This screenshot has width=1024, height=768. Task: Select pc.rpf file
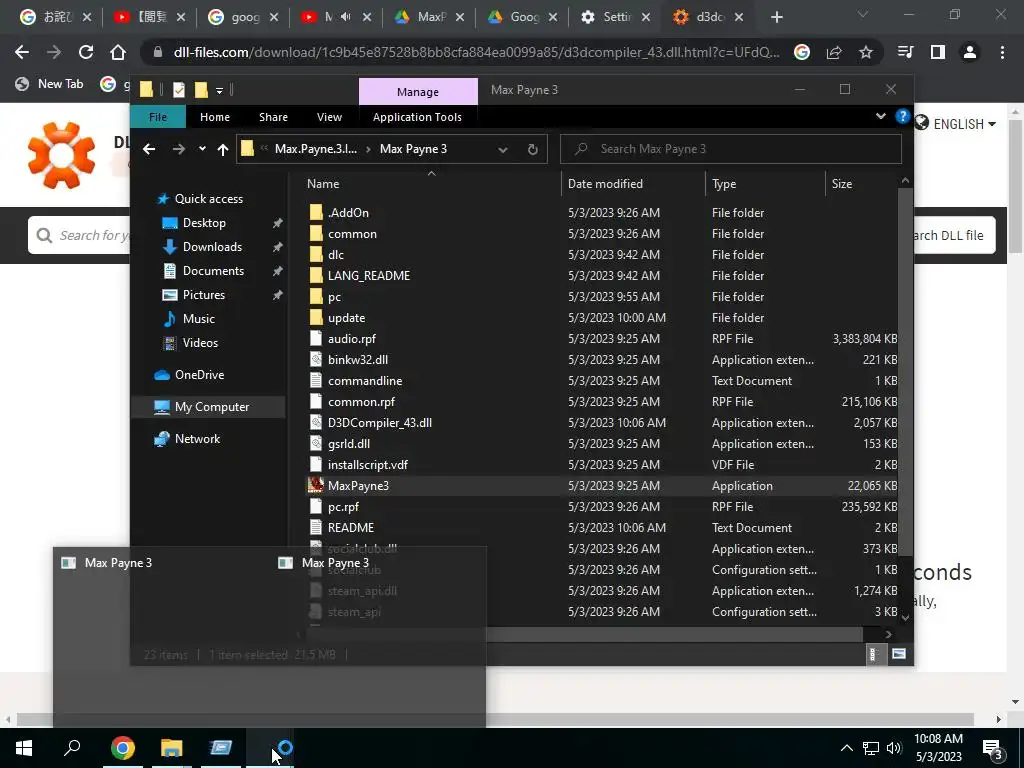[344, 507]
